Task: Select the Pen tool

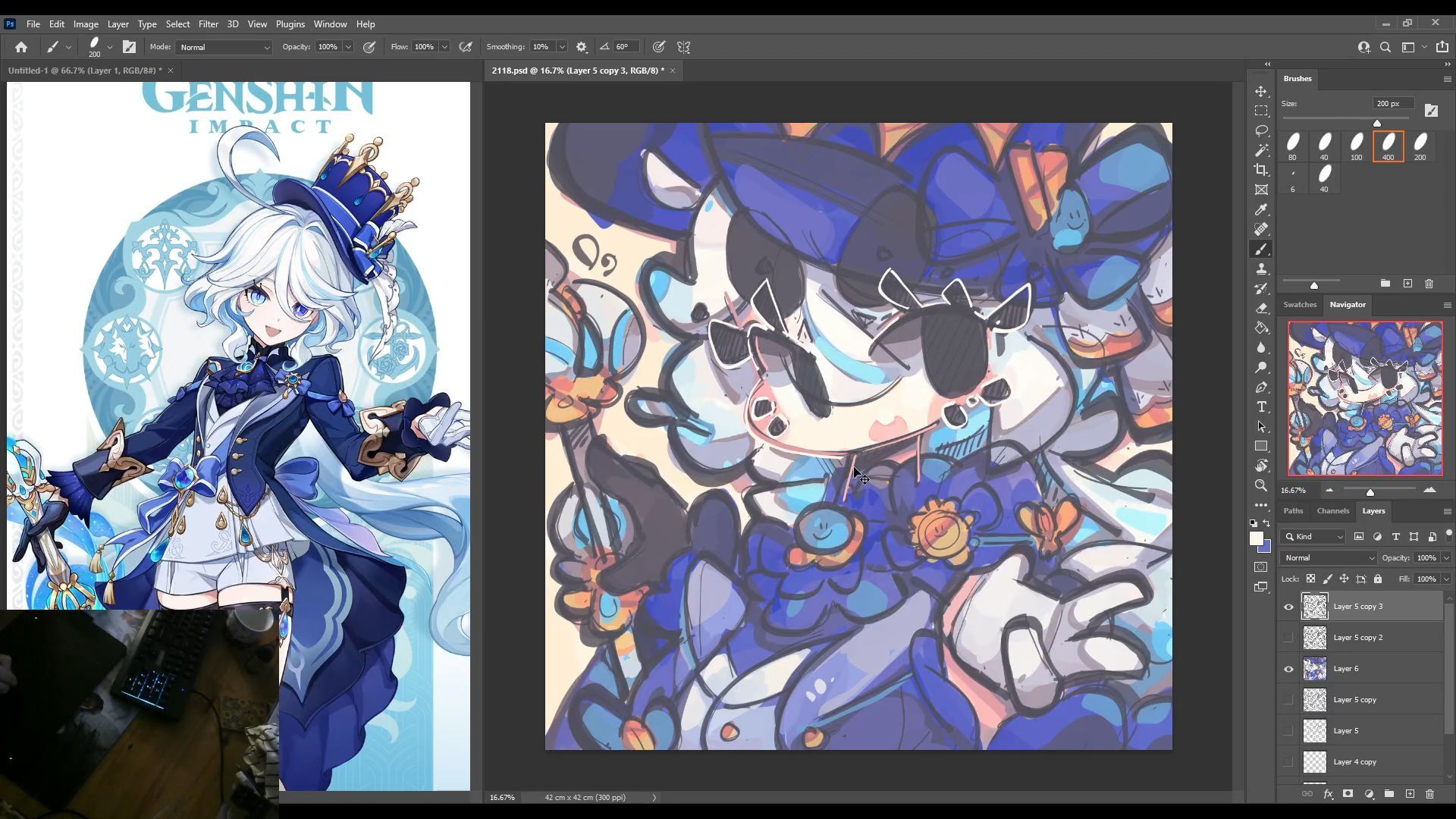Action: [1261, 387]
